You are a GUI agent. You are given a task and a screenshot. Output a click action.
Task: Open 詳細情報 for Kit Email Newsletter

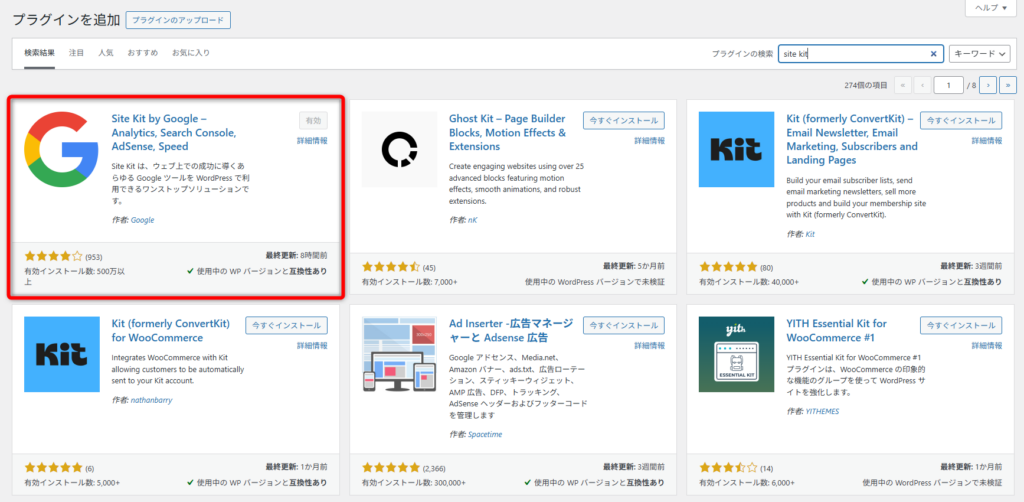click(986, 140)
